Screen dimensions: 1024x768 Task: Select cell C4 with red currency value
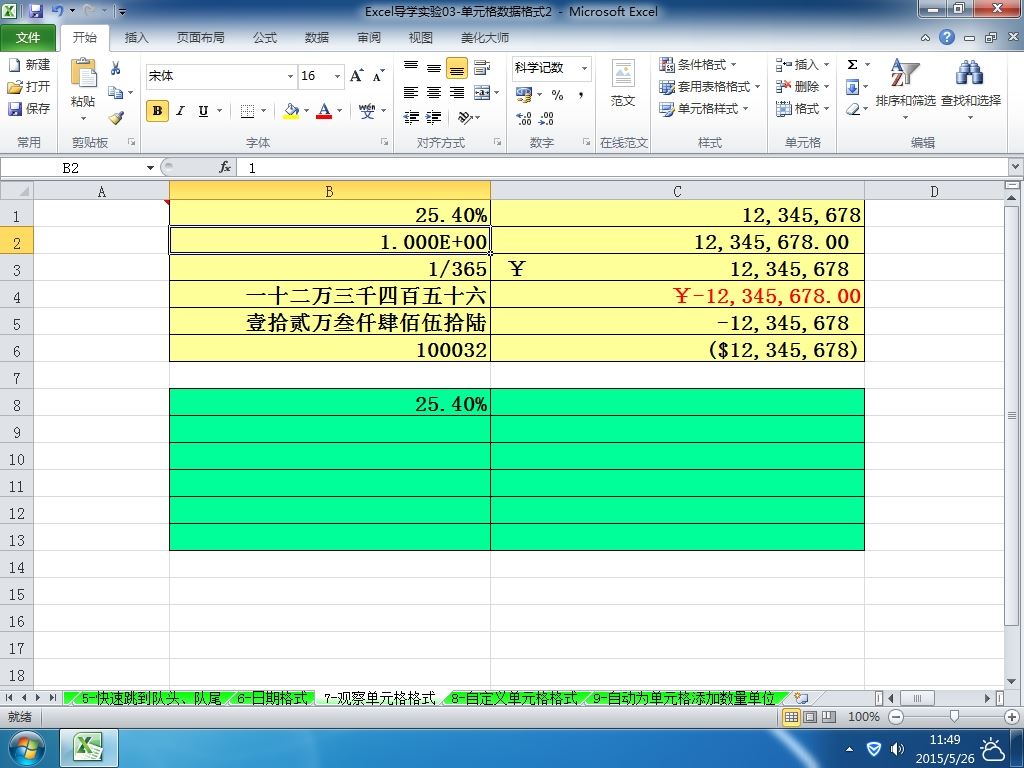pyautogui.click(x=677, y=295)
